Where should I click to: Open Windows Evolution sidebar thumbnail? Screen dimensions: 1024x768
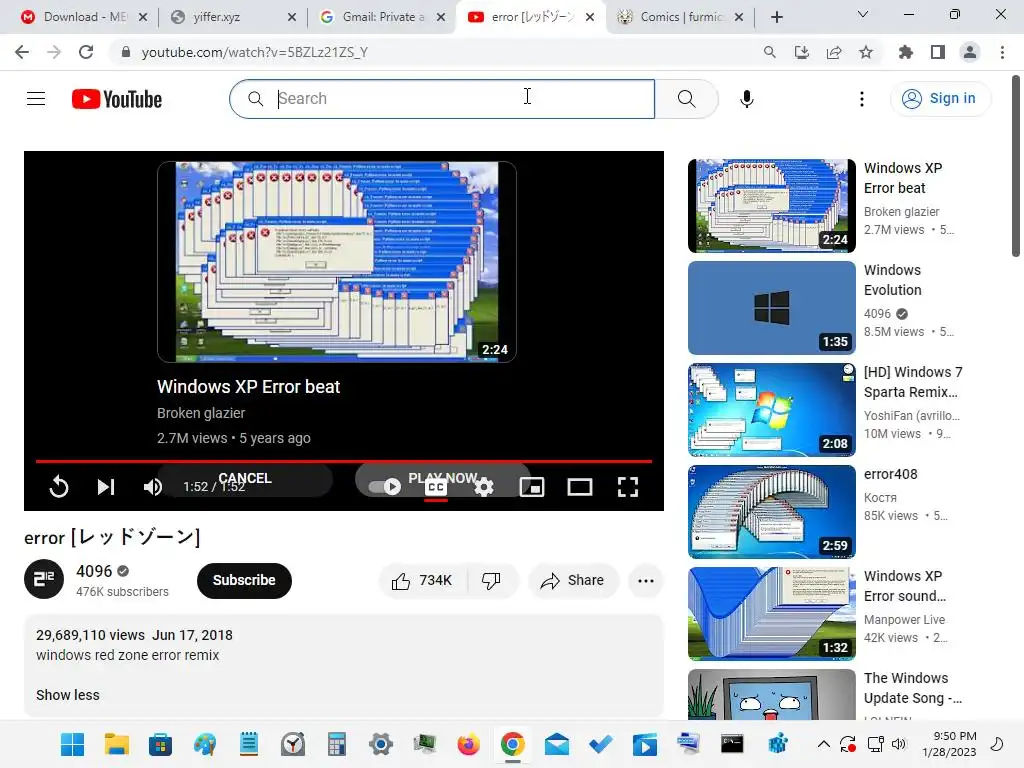tap(772, 308)
